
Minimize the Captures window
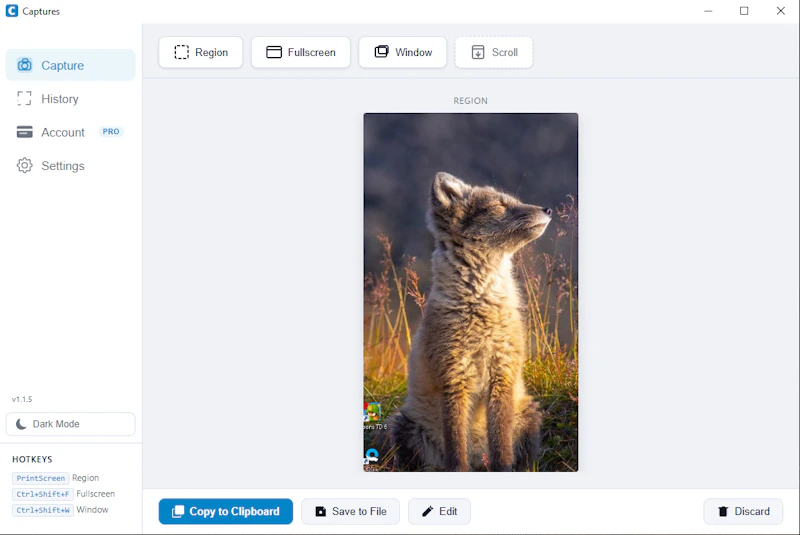(x=708, y=11)
